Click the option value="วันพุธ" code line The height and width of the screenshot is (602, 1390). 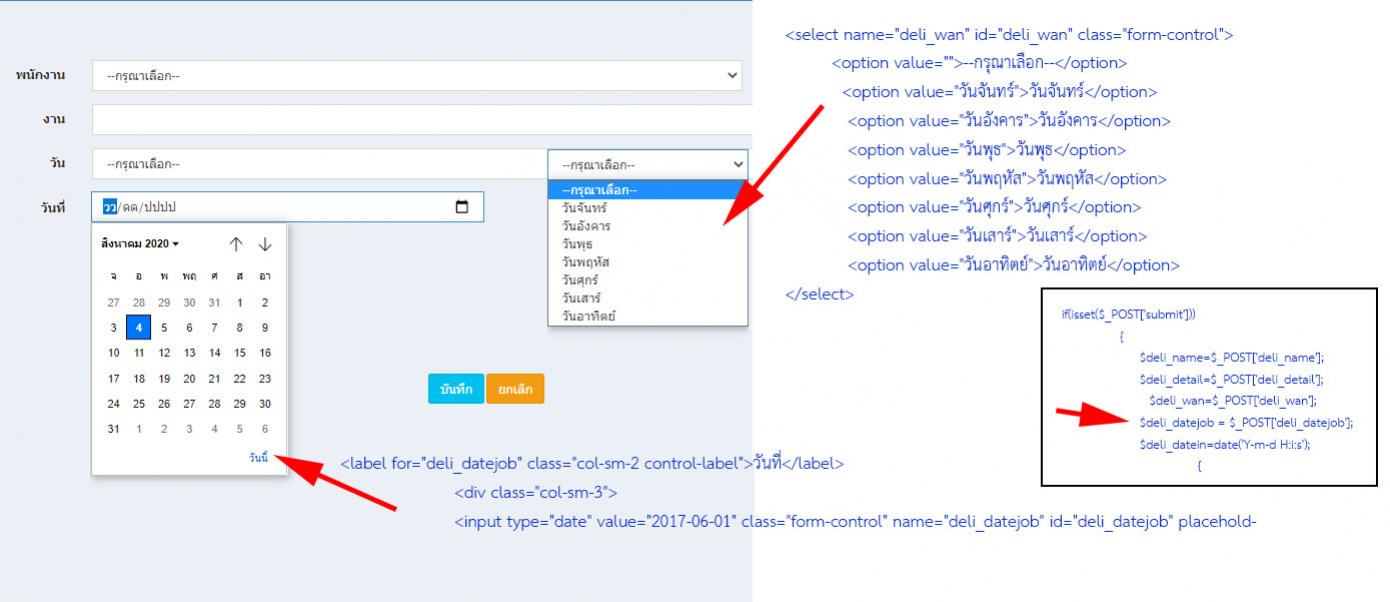987,150
